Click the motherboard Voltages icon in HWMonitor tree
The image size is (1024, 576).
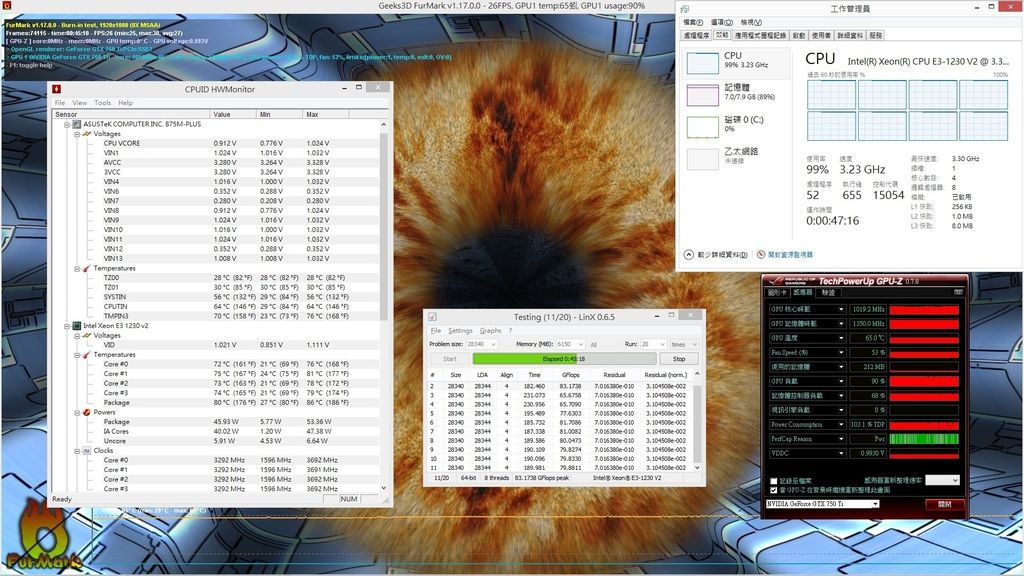tap(87, 134)
